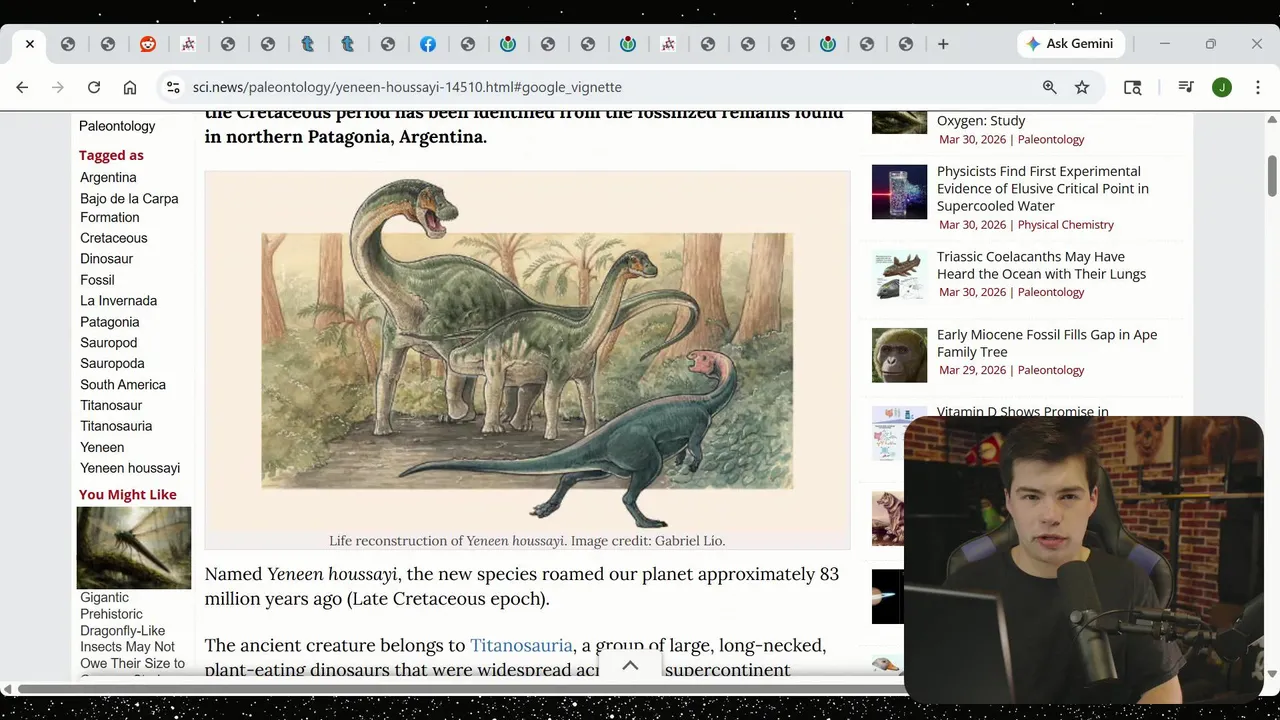Open the Bajo de la Carpa Formation tag
1280x720 pixels.
129,208
